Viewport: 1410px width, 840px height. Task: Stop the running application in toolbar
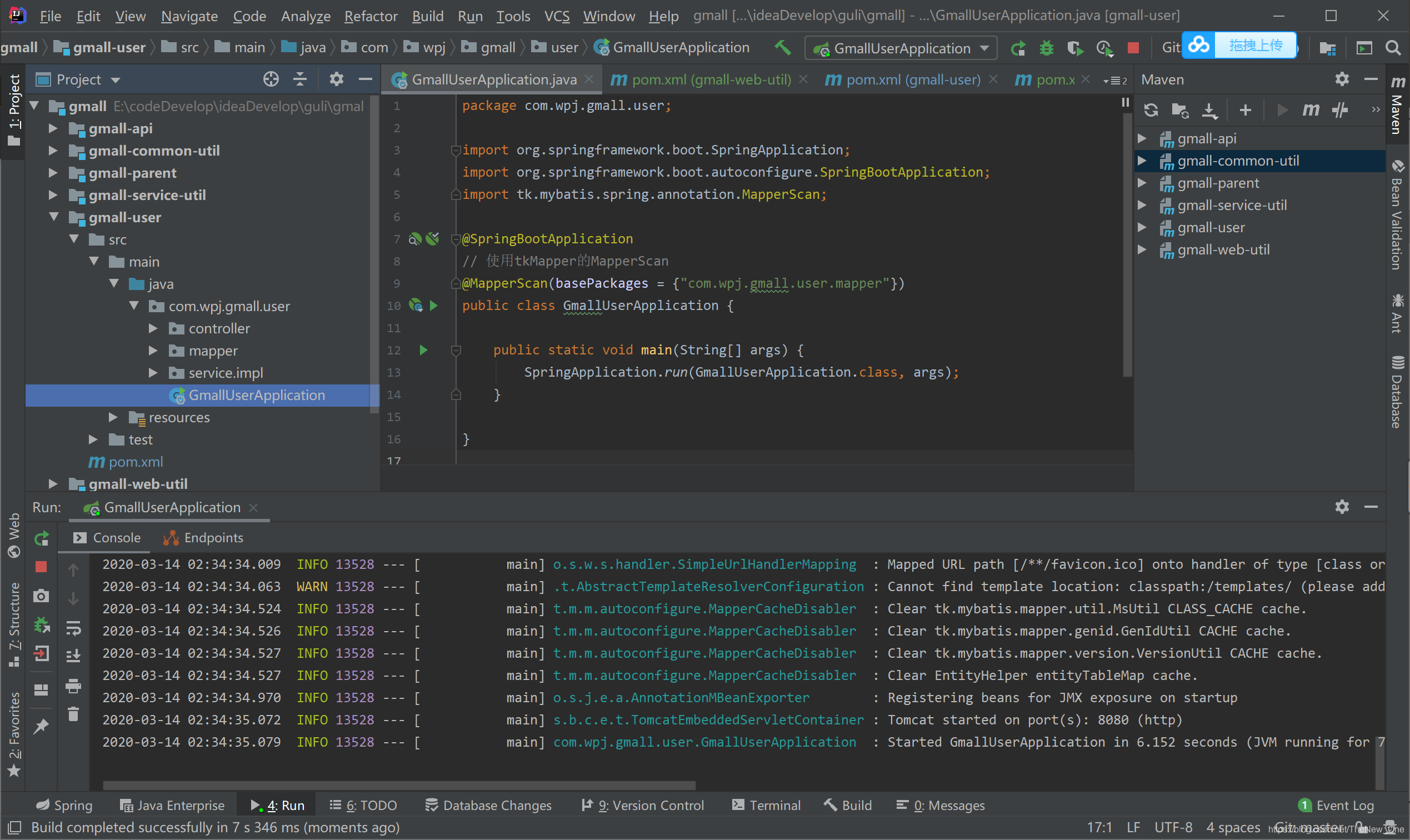(x=1133, y=48)
